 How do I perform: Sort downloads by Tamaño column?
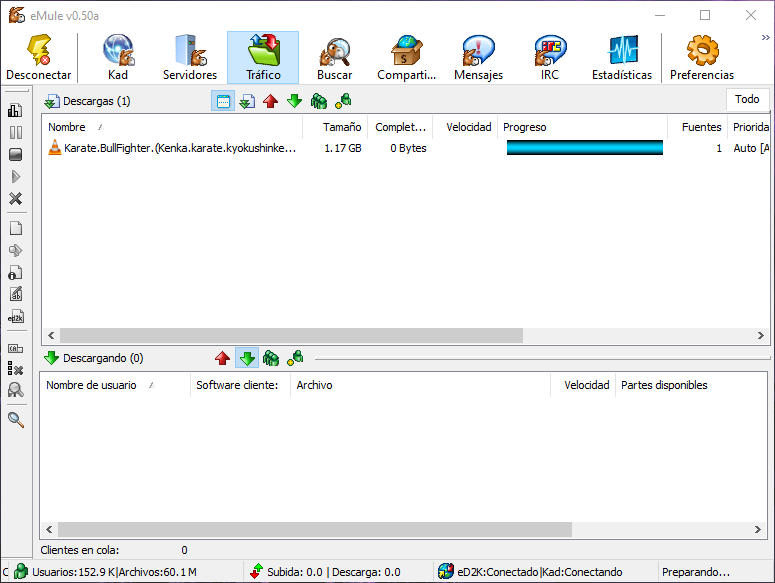click(x=335, y=127)
